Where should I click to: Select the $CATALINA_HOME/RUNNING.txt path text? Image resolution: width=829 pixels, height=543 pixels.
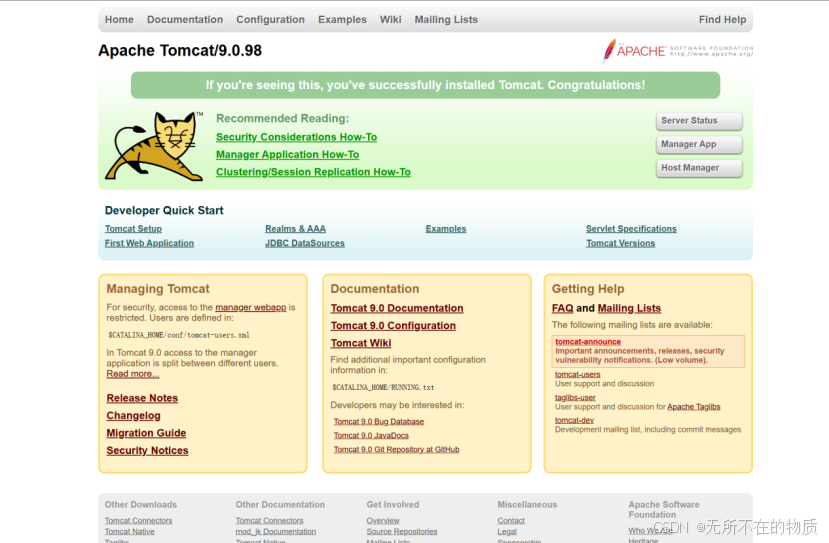(x=383, y=388)
